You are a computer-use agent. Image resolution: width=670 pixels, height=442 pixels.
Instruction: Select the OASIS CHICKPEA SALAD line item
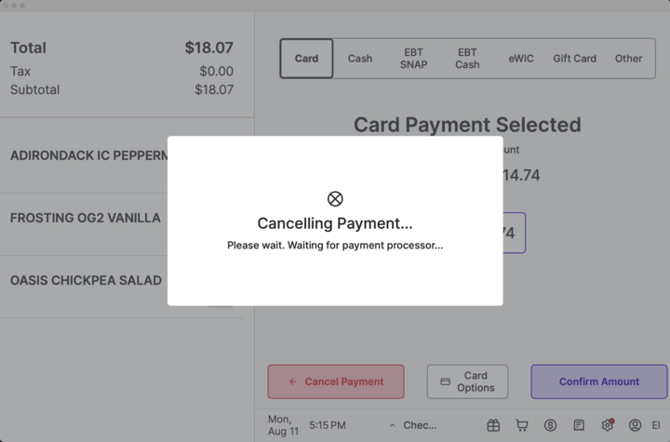[85, 281]
